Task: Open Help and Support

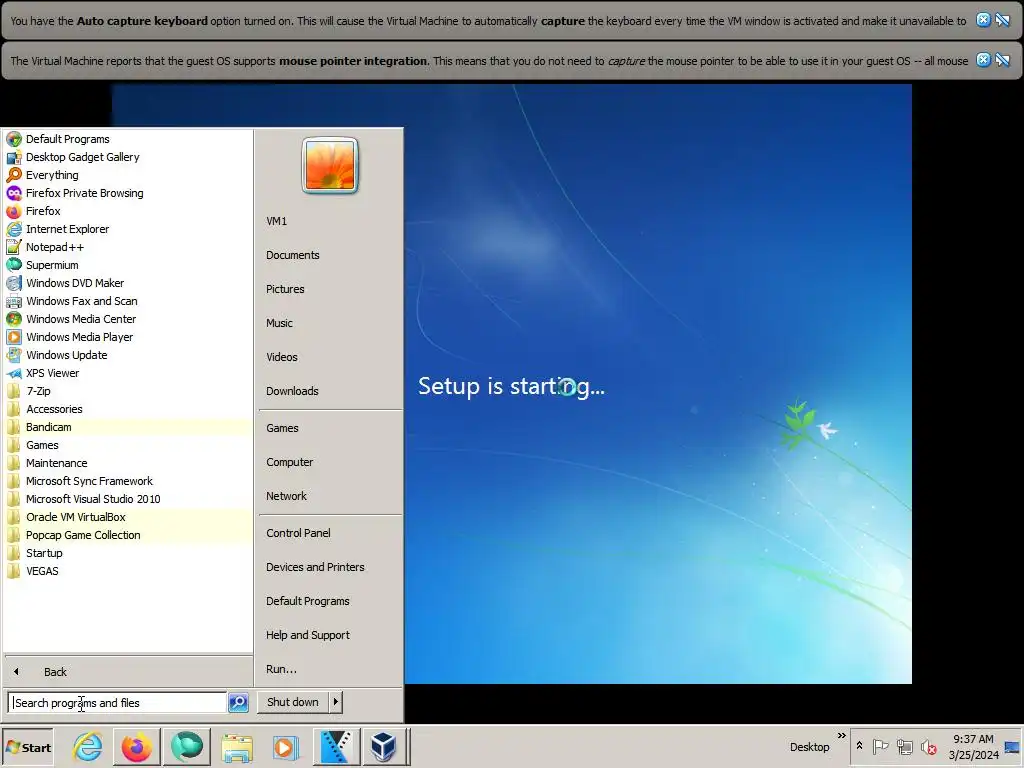Action: coord(328,635)
